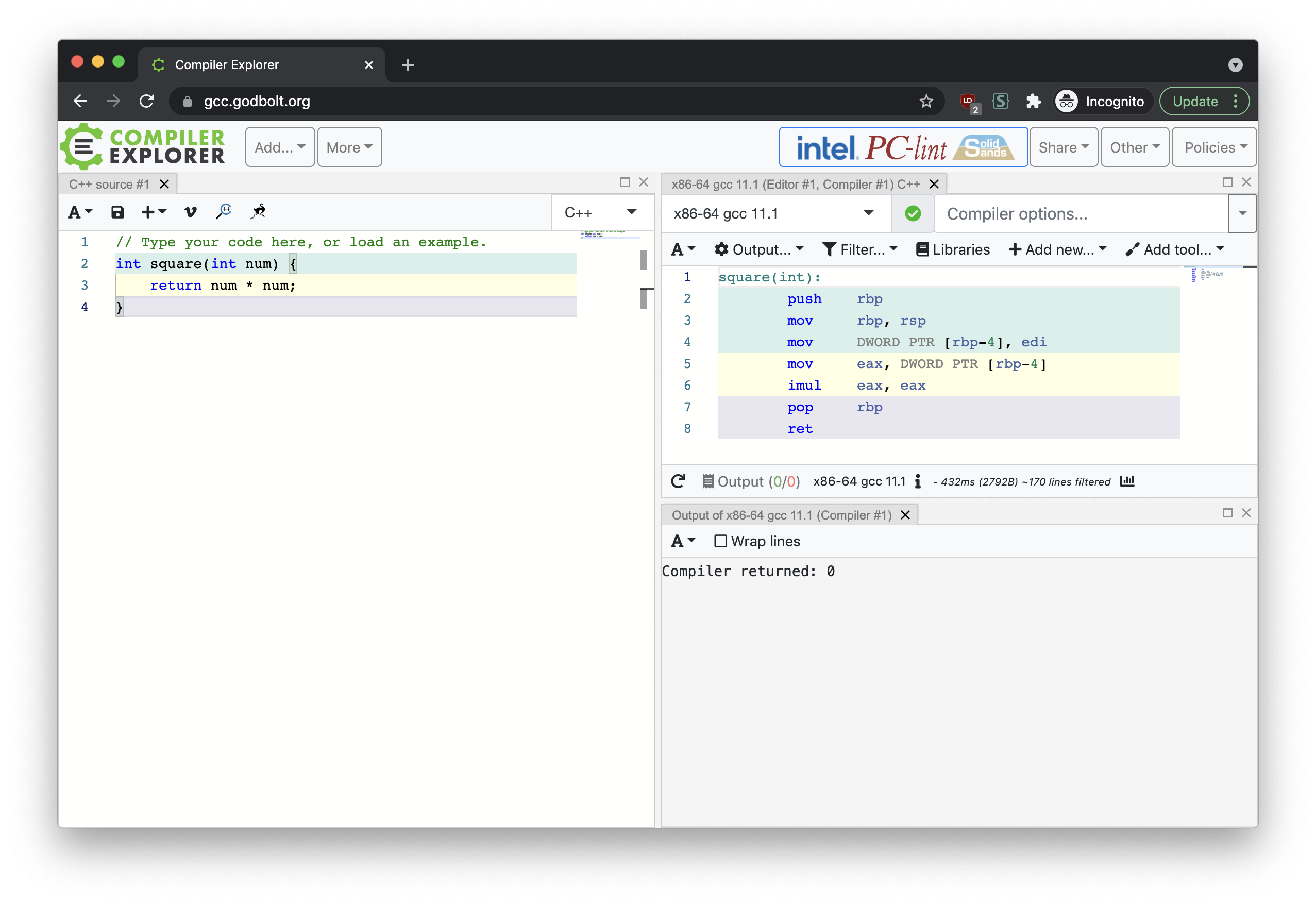This screenshot has width=1316, height=904.
Task: Focus the Compiler options input field
Action: 1080,213
